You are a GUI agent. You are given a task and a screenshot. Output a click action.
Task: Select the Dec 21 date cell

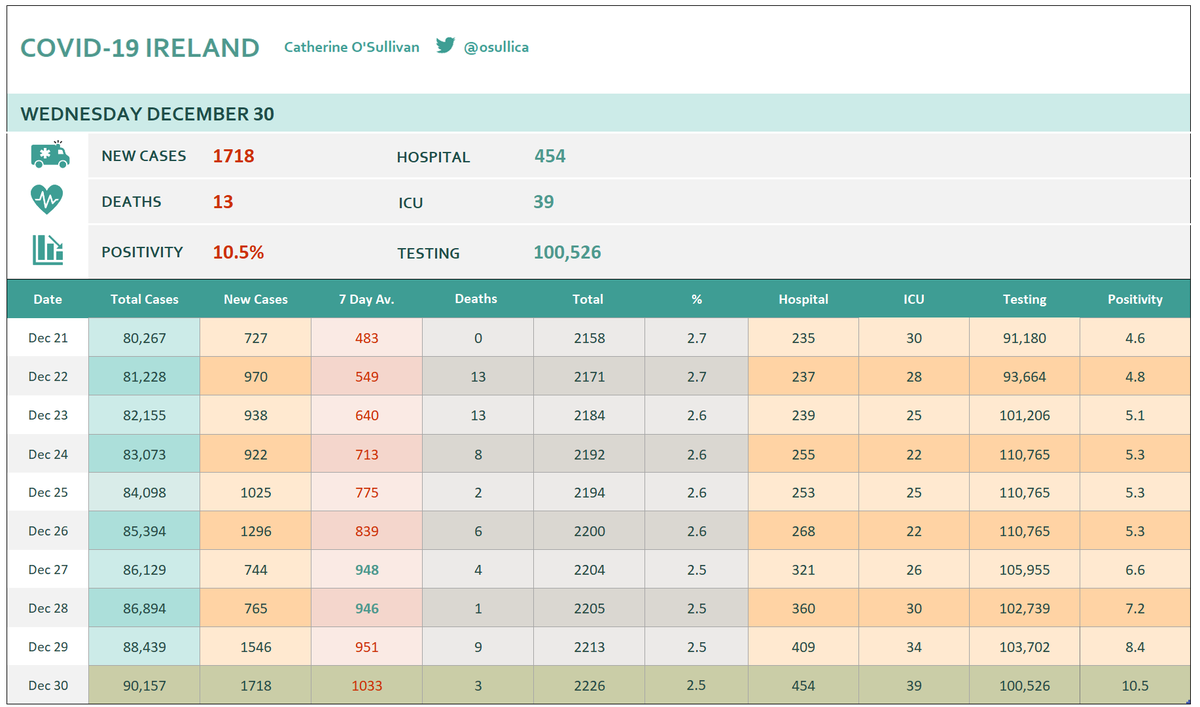(47, 338)
